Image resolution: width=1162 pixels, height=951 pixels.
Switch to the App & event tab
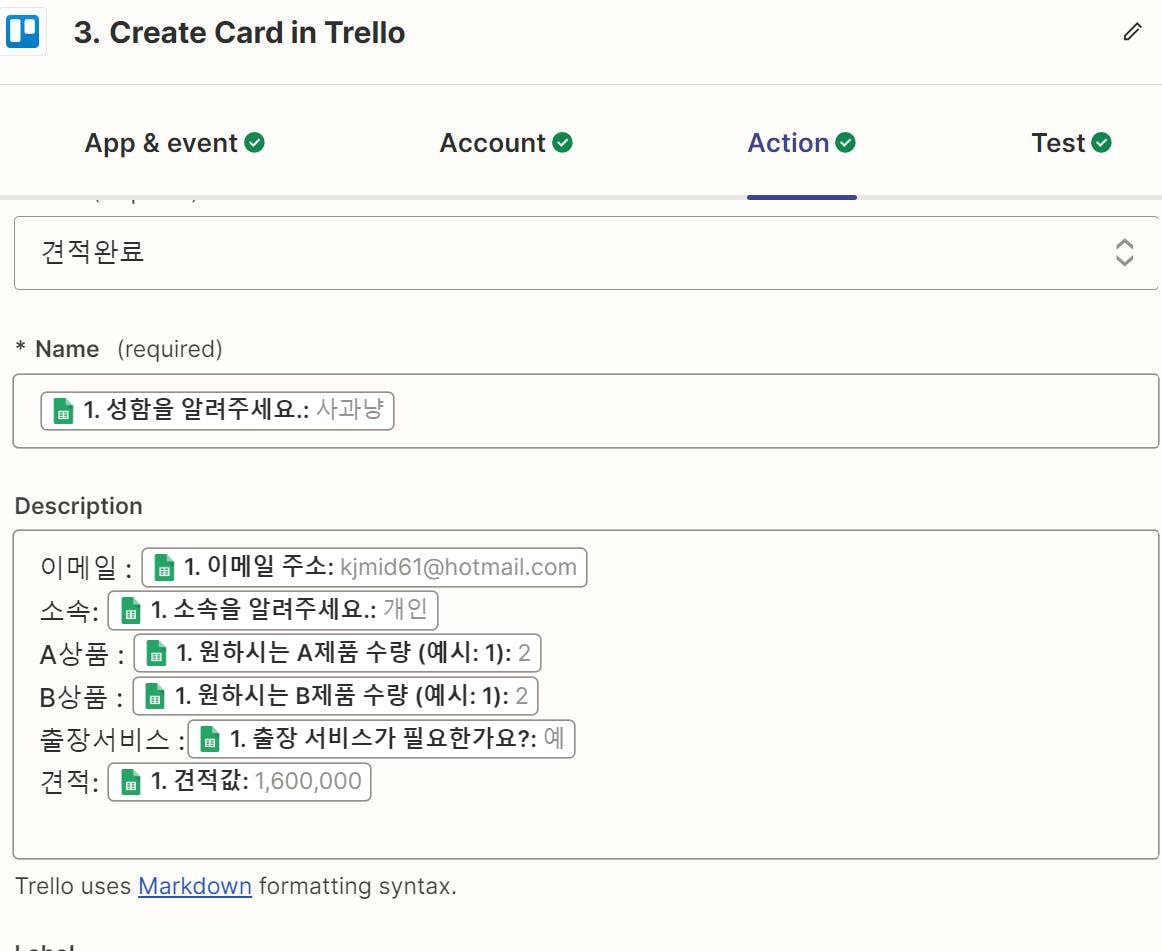tap(162, 143)
